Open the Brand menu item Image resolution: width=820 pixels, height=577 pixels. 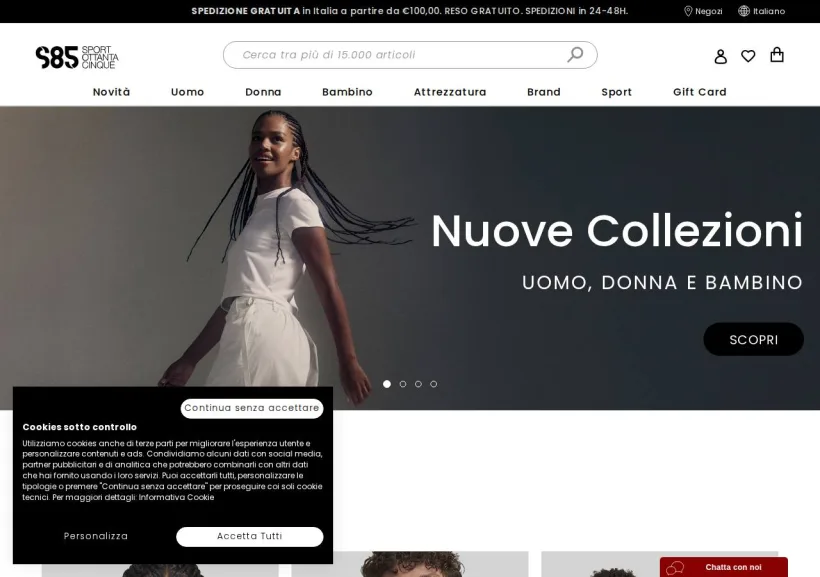click(x=544, y=92)
